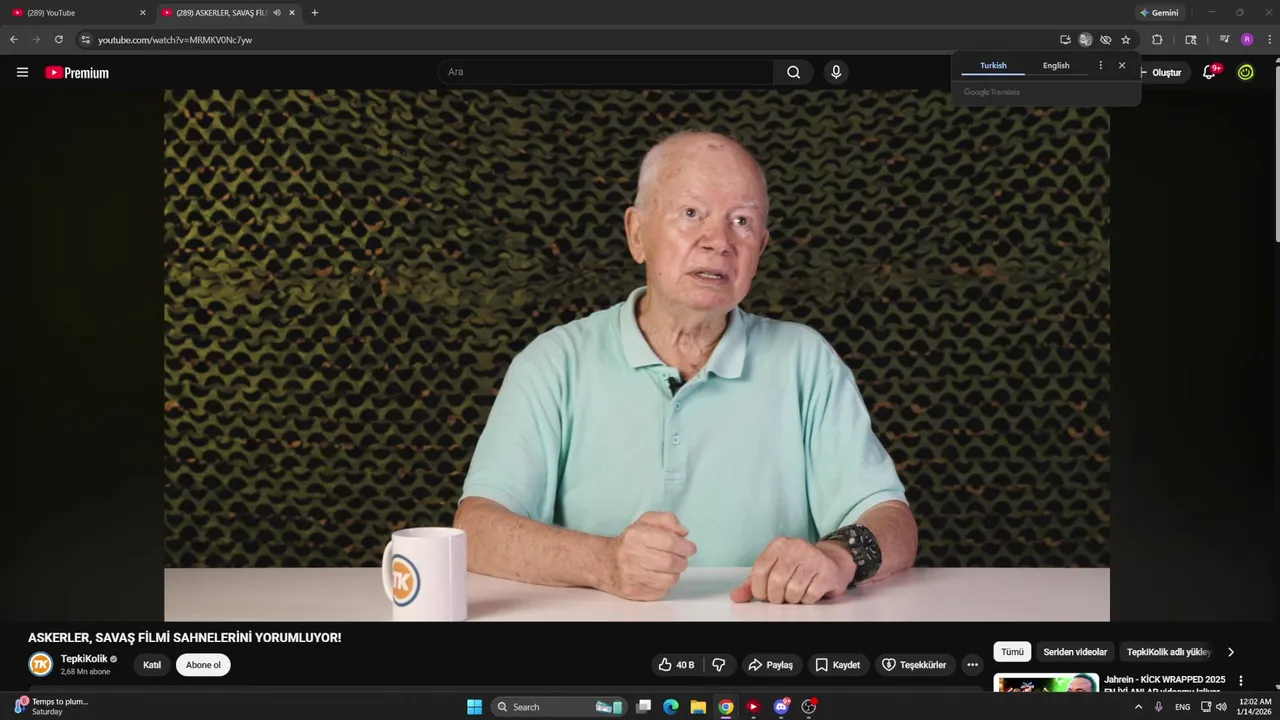Viewport: 1280px width, 720px height.
Task: Close the (289) YouTube tab
Action: [x=142, y=13]
